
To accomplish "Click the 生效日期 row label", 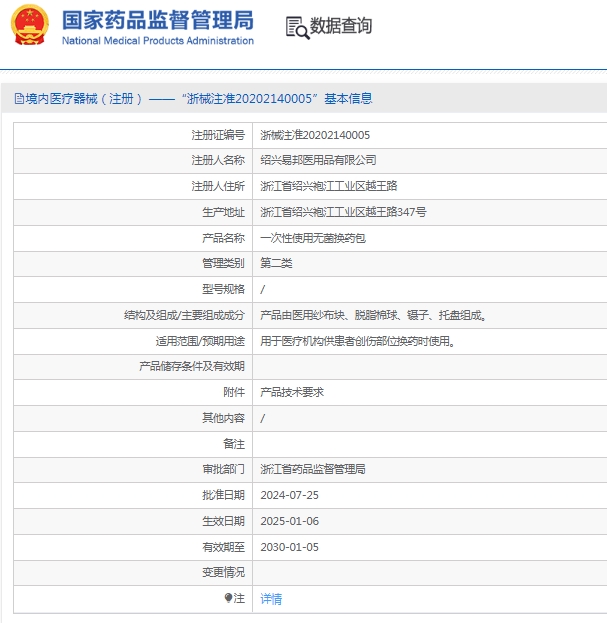I will click(223, 521).
